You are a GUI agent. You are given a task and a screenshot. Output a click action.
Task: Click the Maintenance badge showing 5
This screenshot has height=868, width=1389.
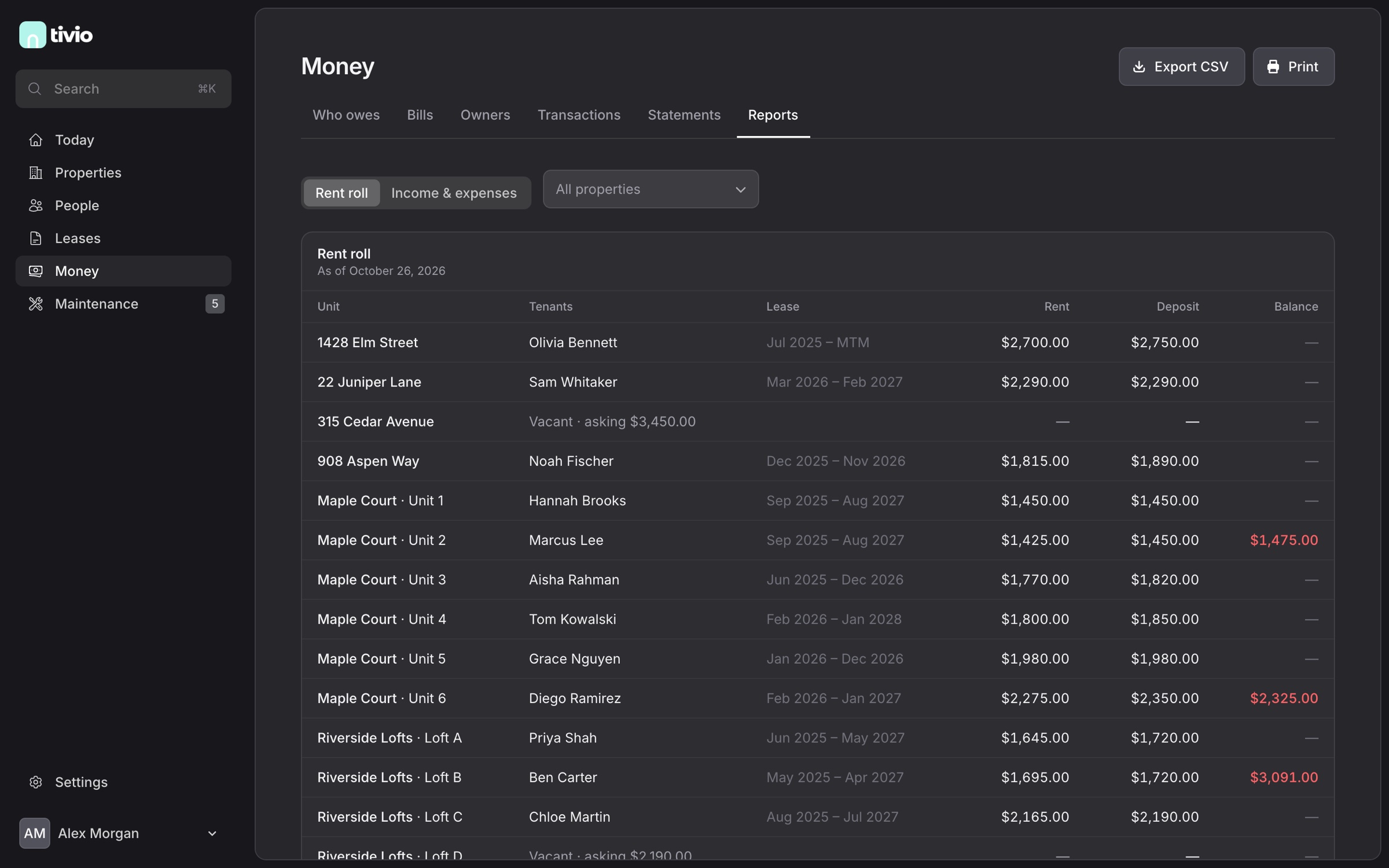pyautogui.click(x=215, y=304)
